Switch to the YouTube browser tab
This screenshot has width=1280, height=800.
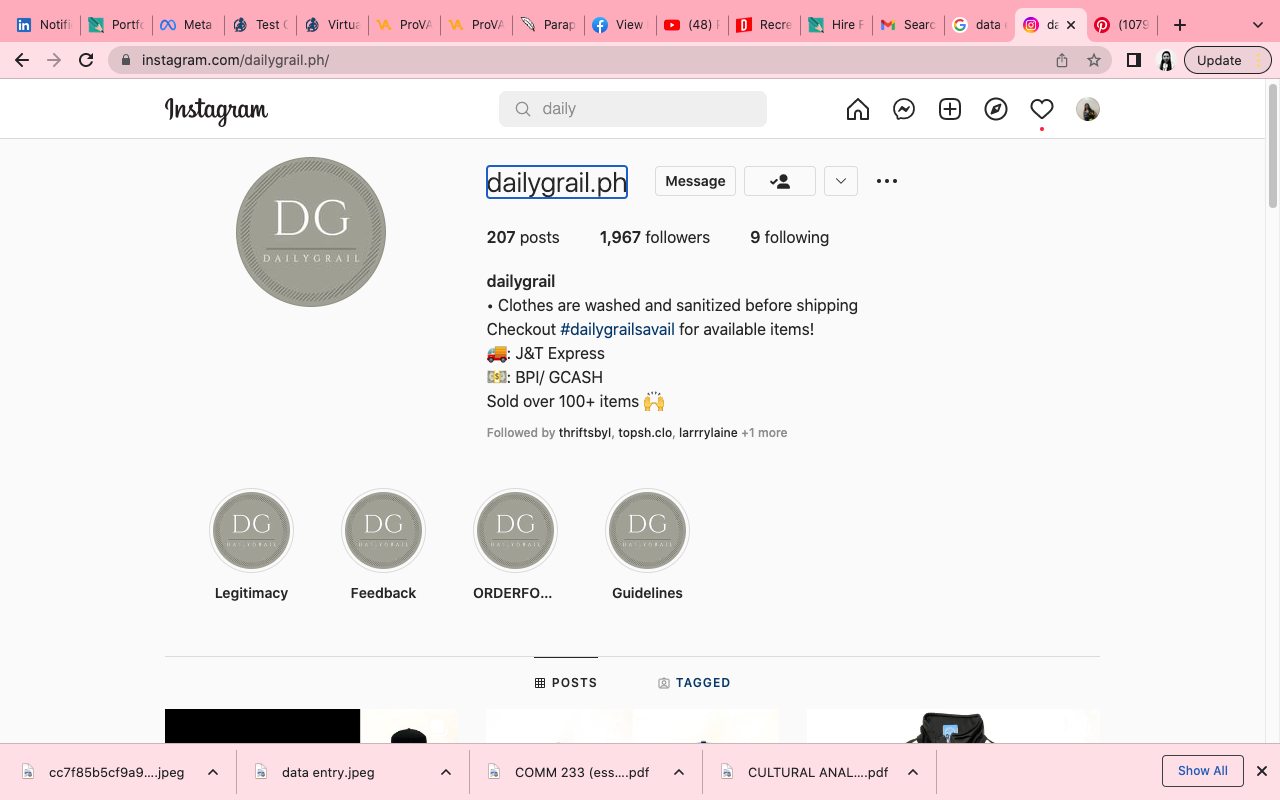click(x=691, y=25)
